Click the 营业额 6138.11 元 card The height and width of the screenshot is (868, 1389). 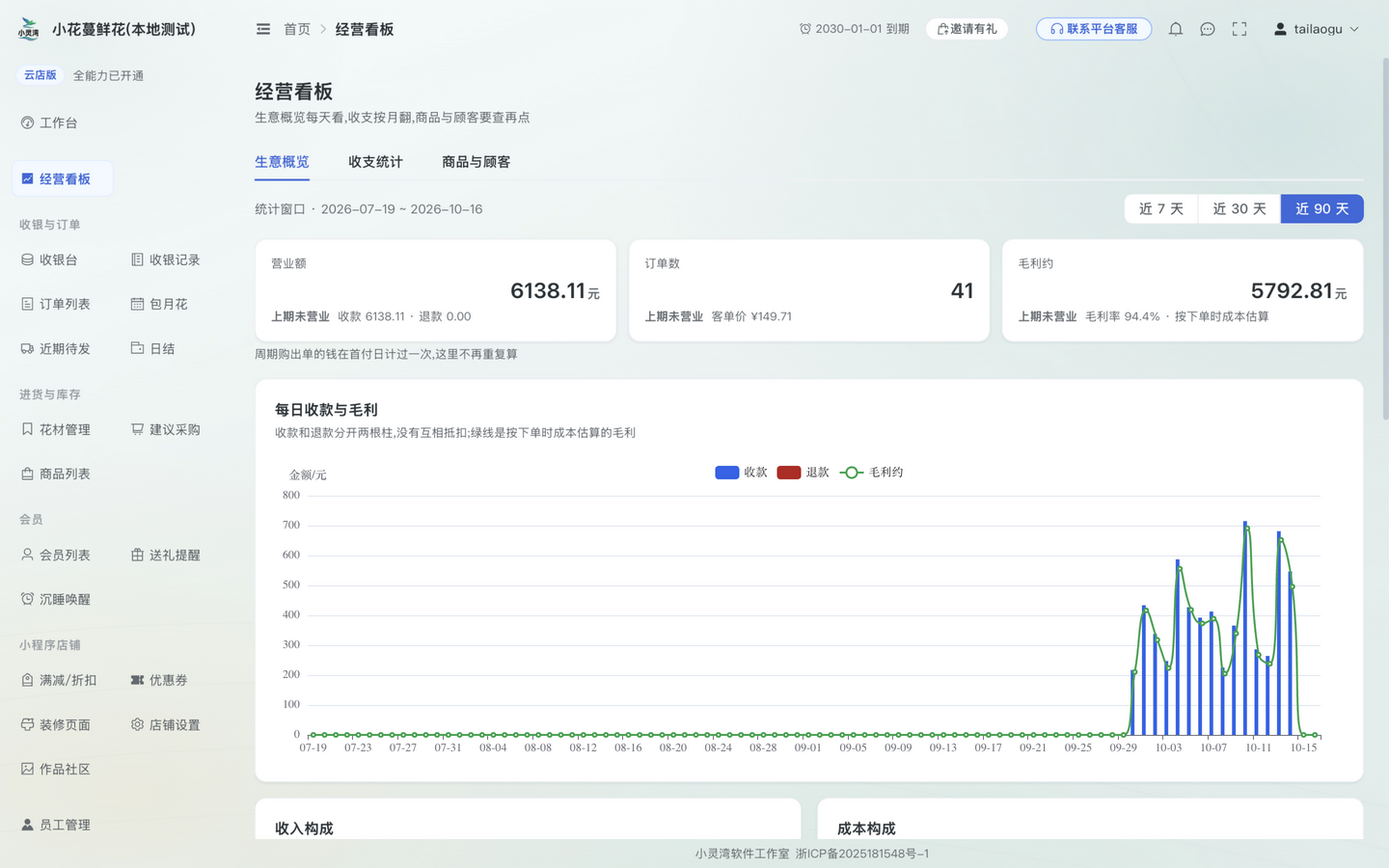pos(435,290)
